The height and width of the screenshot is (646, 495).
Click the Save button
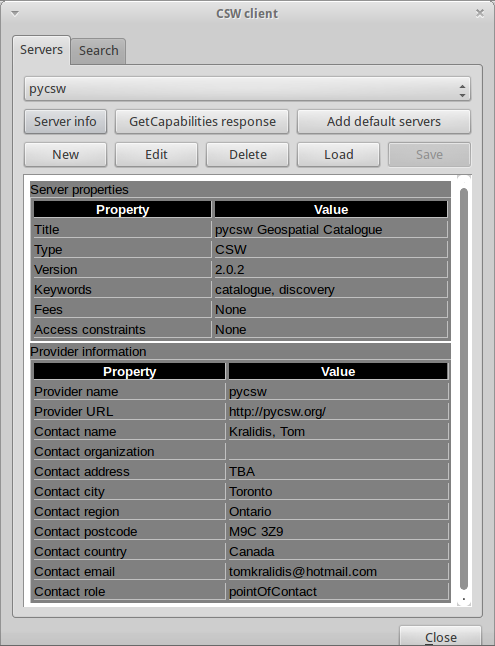(429, 154)
